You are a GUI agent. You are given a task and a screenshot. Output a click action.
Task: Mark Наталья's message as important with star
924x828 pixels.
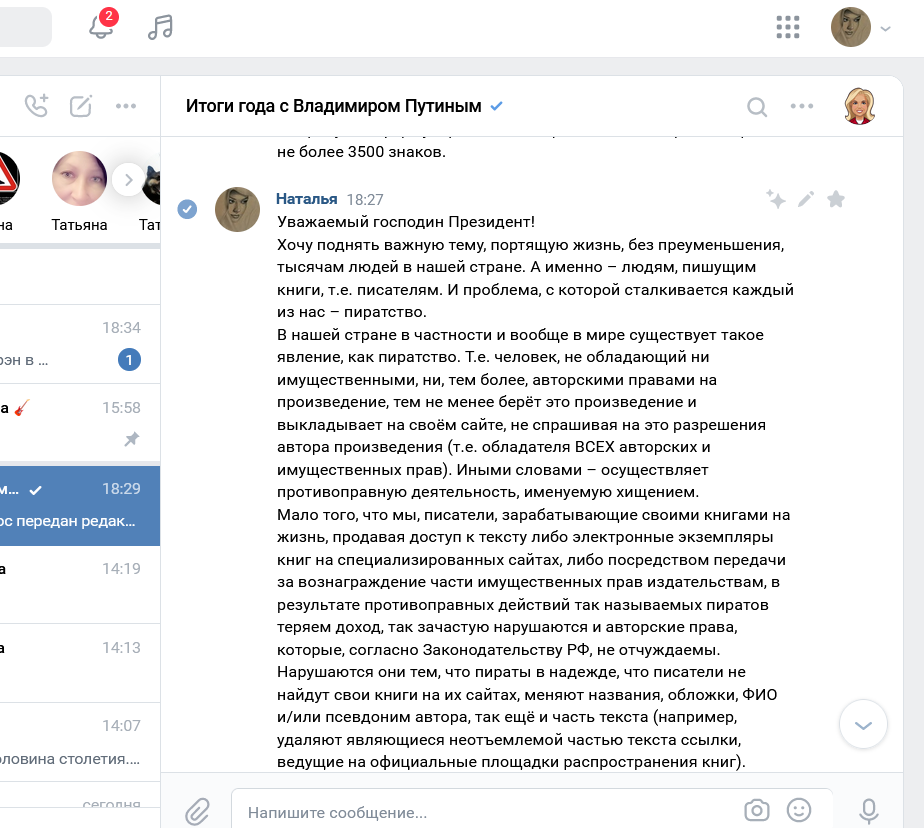pos(836,199)
